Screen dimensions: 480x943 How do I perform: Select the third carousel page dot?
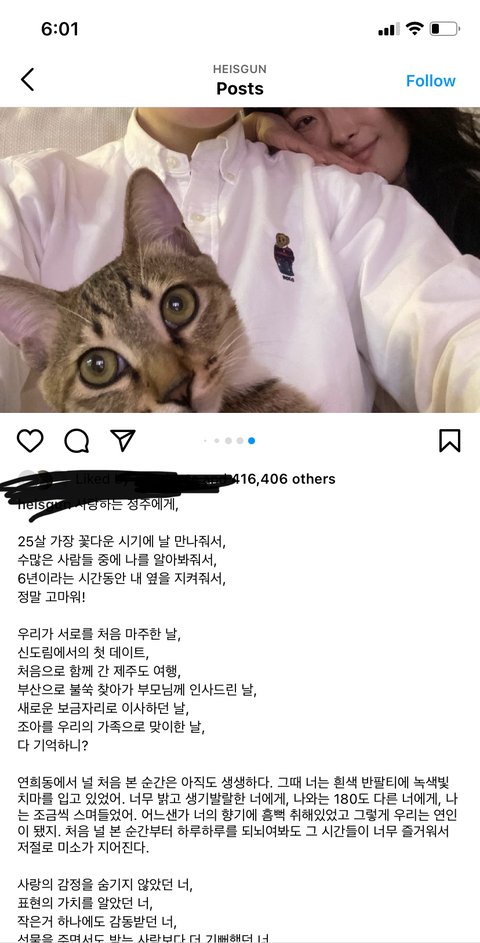[x=228, y=441]
